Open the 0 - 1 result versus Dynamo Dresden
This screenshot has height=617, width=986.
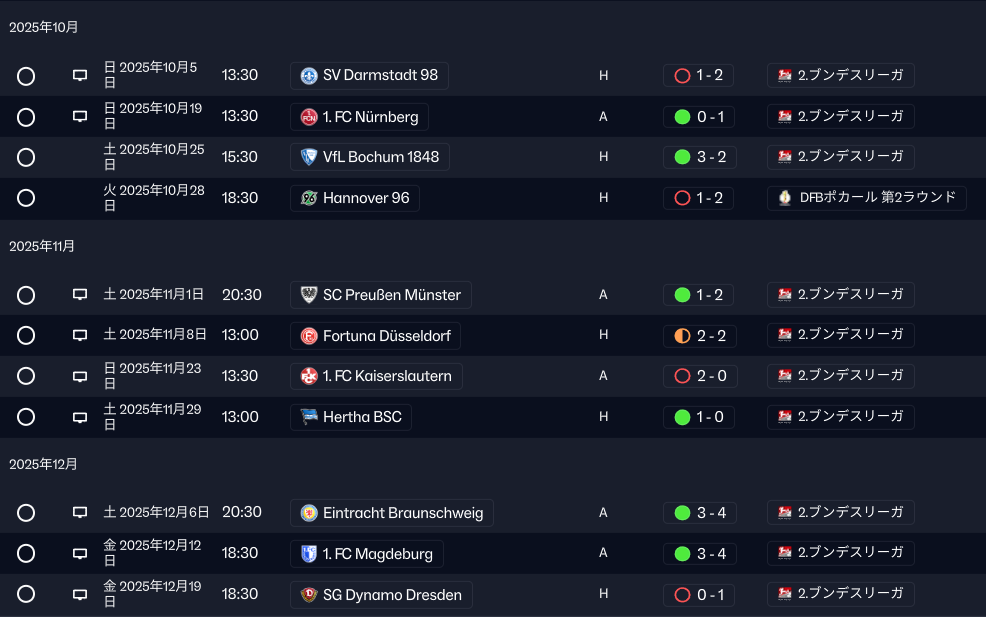point(699,594)
